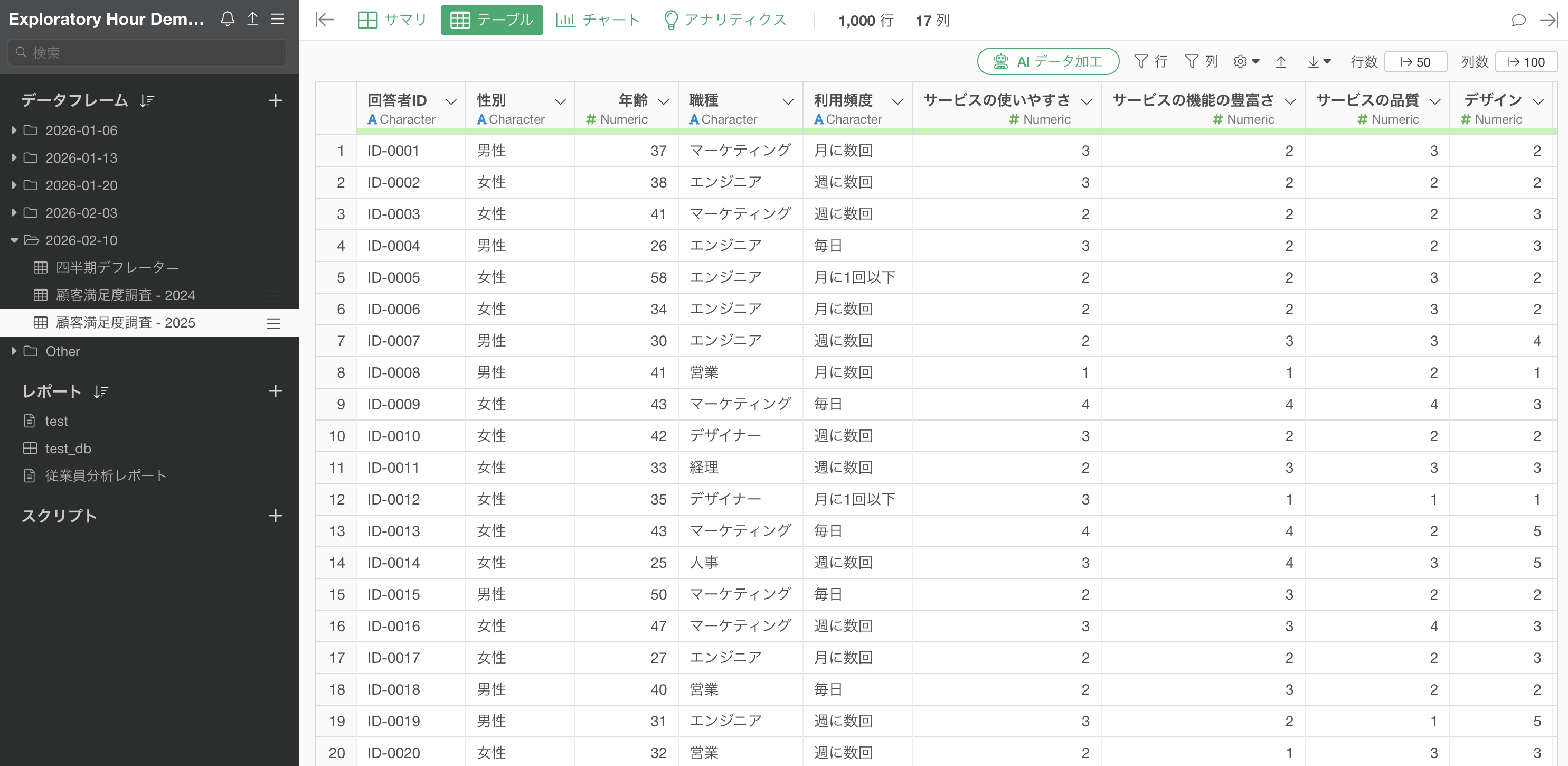This screenshot has height=766, width=1568.
Task: Switch to the サマリ tab
Action: click(393, 20)
